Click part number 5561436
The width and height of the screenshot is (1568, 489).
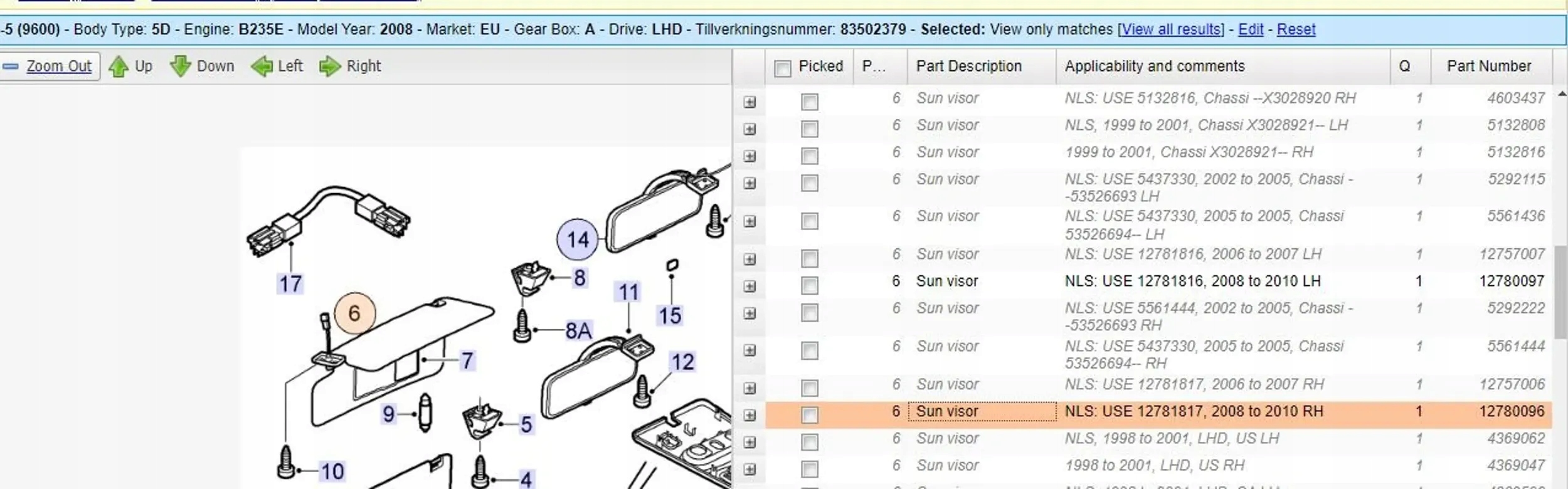tap(1516, 216)
